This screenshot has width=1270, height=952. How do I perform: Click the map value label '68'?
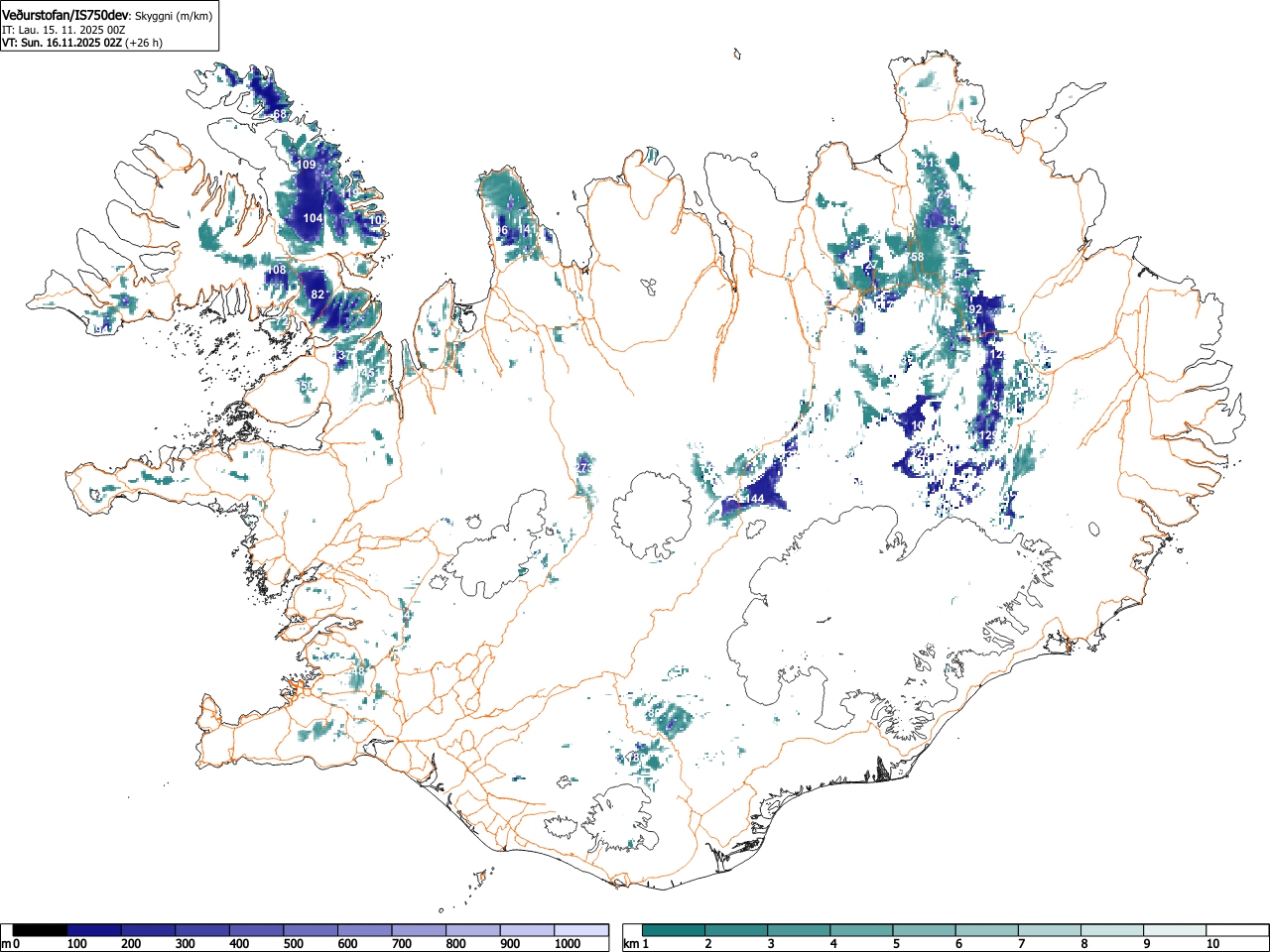[280, 115]
